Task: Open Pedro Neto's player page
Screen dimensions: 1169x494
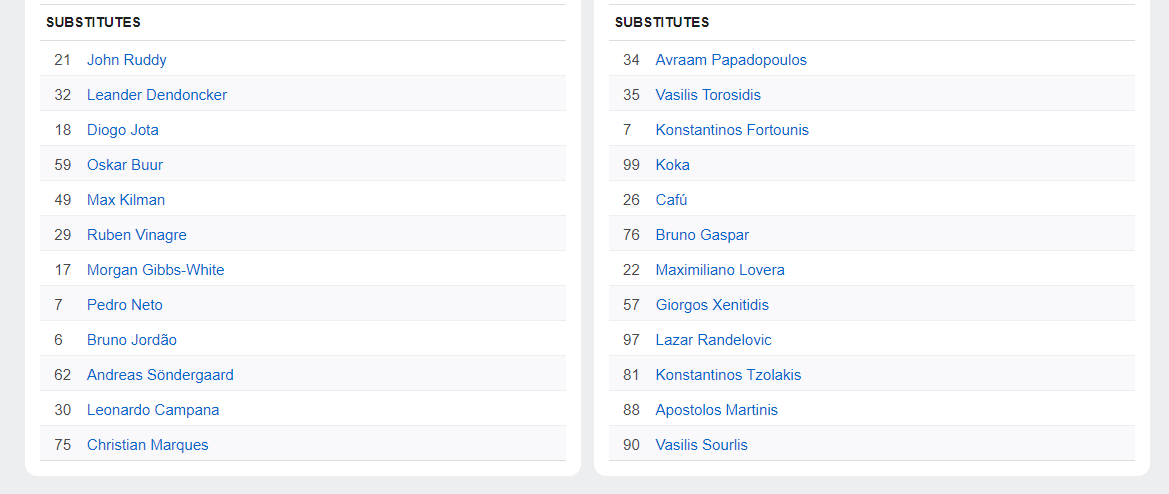Action: [x=125, y=305]
